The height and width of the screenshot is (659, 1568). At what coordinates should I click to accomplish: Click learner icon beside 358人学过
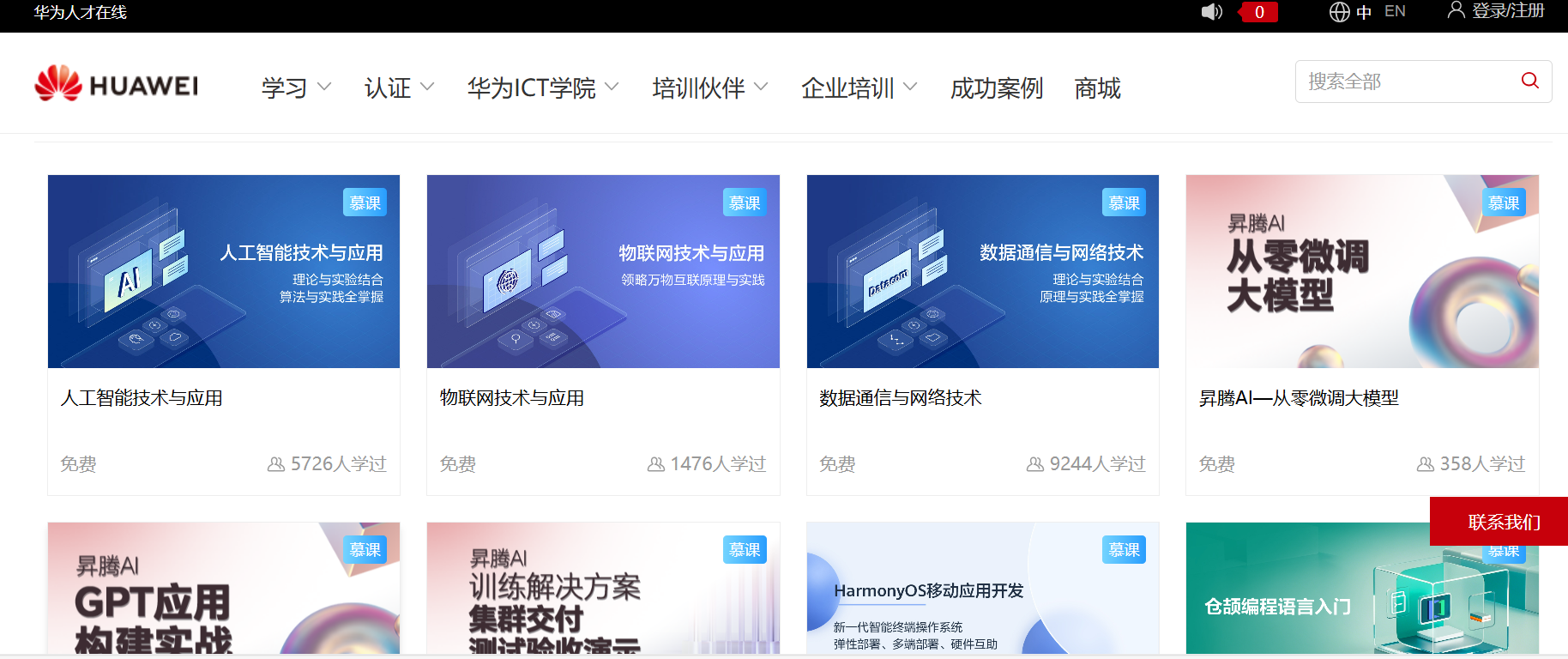coord(1426,464)
